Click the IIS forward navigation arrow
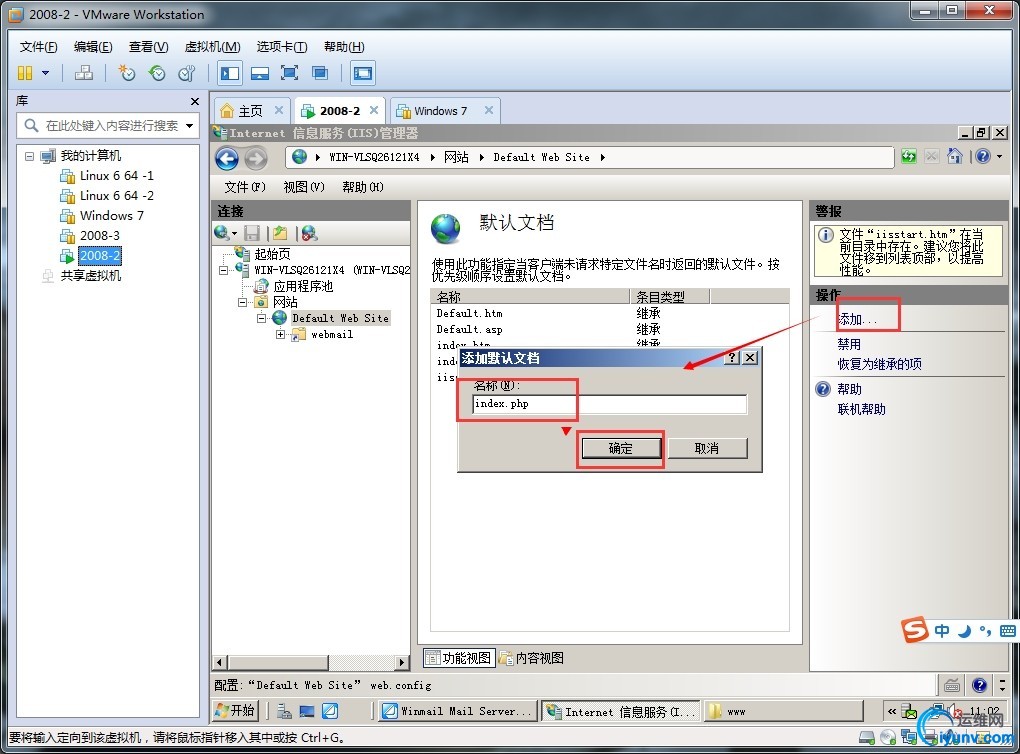The height and width of the screenshot is (754, 1020). [x=256, y=158]
